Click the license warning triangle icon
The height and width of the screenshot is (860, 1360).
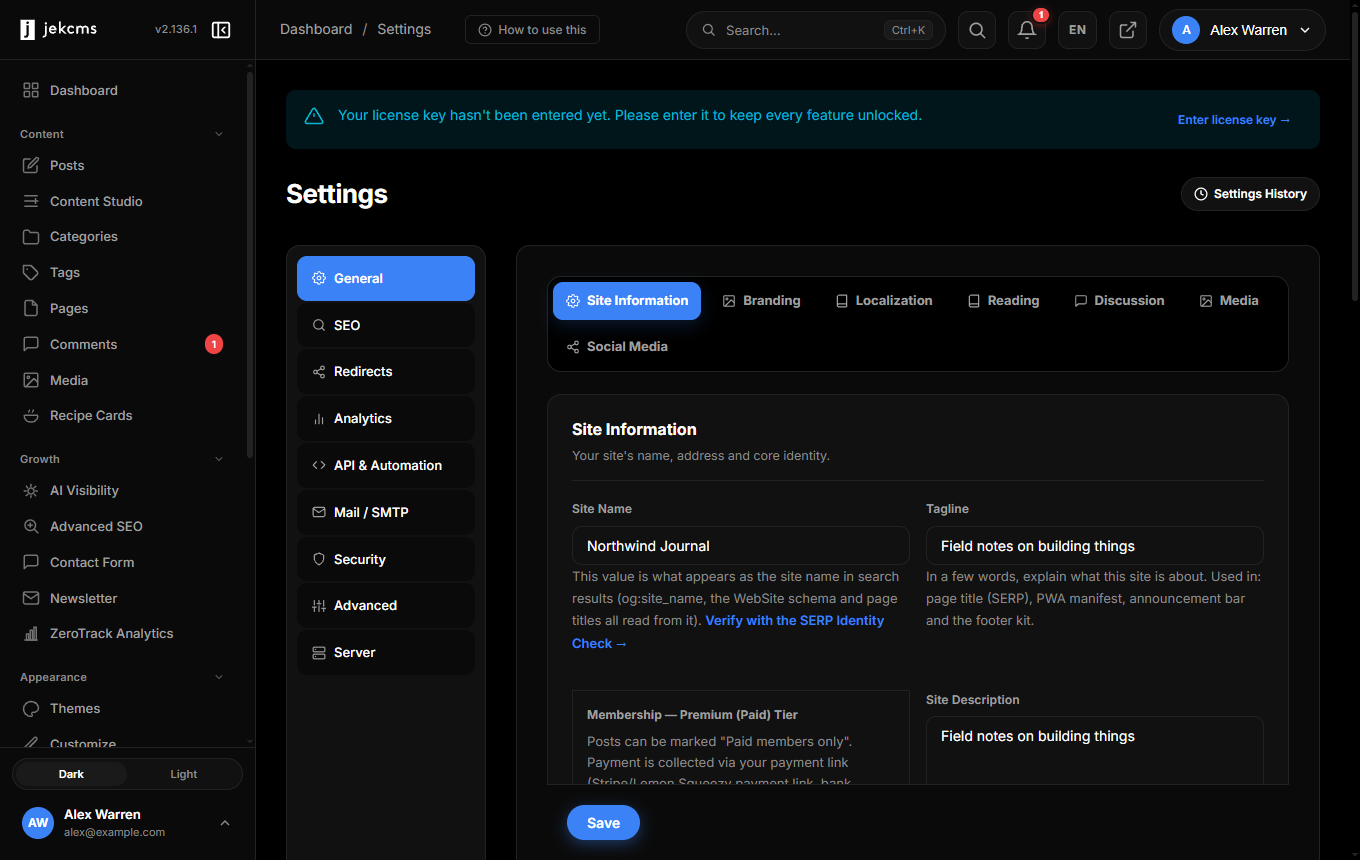tap(314, 116)
